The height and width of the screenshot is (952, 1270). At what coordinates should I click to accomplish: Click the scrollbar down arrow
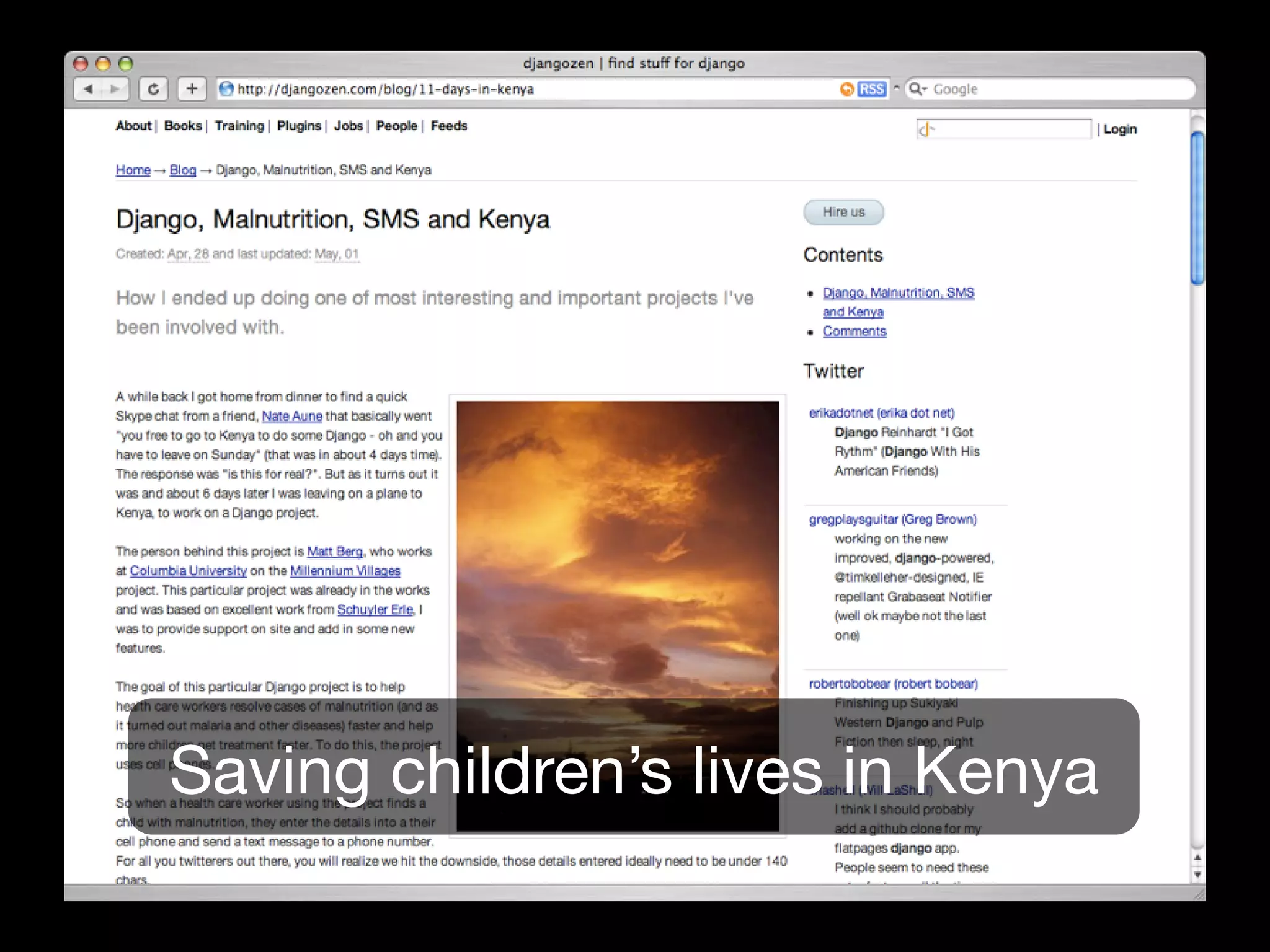1197,875
